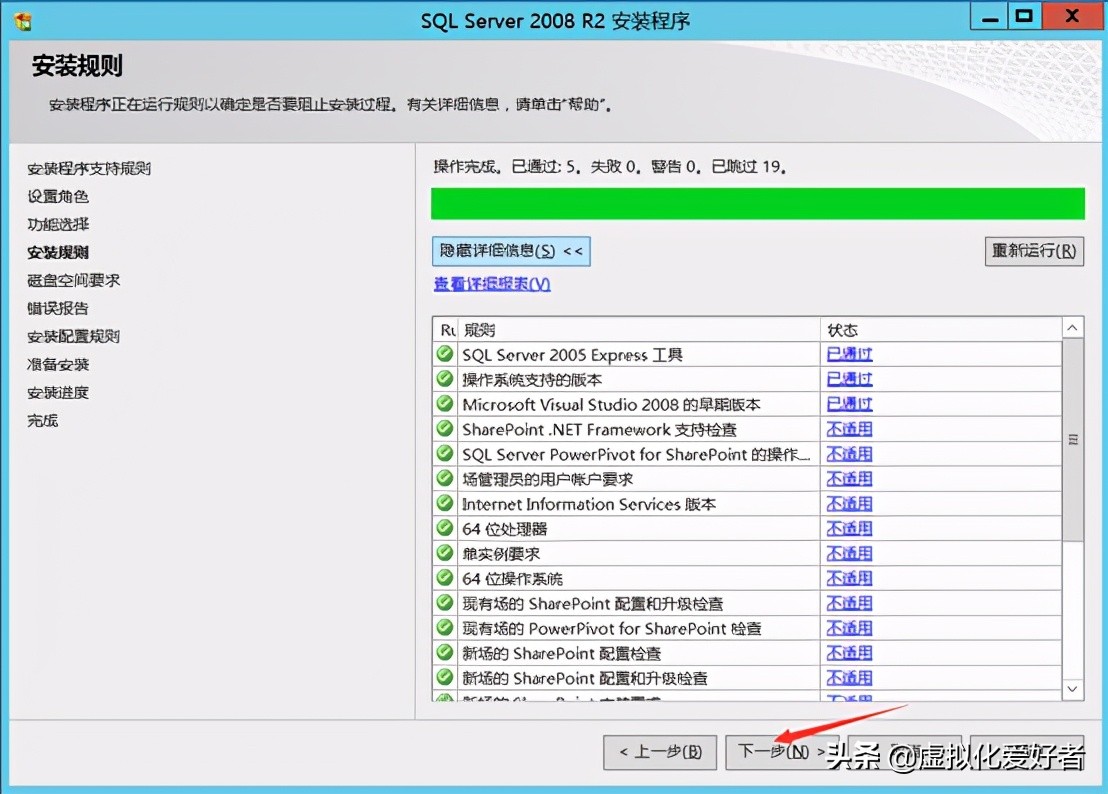
Task: Select 准备安装 step in sidebar
Action: (58, 365)
